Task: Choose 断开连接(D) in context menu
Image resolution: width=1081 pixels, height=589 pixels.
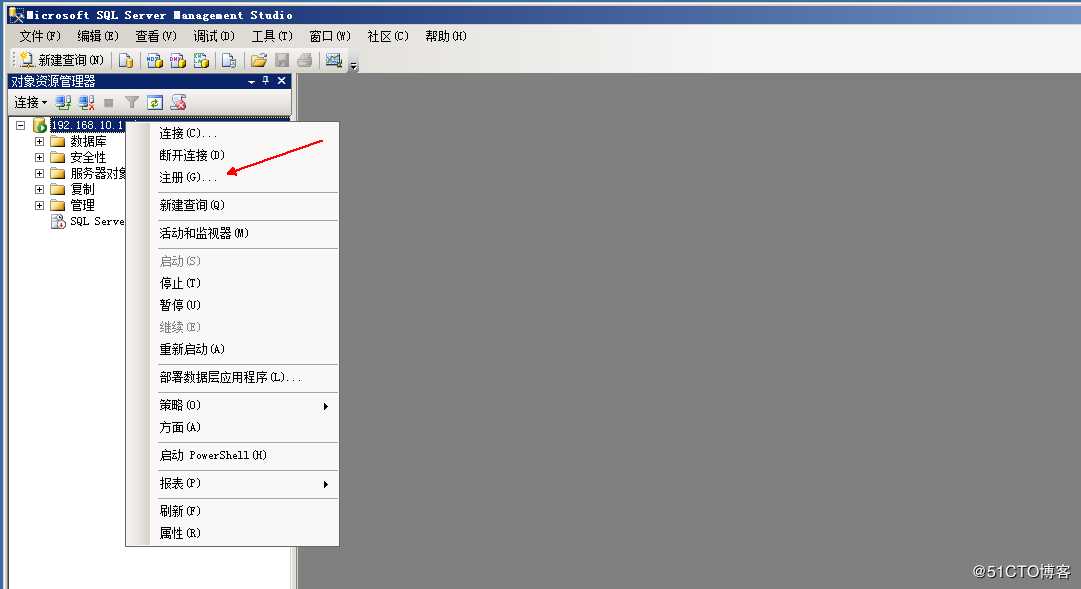Action: [x=232, y=155]
